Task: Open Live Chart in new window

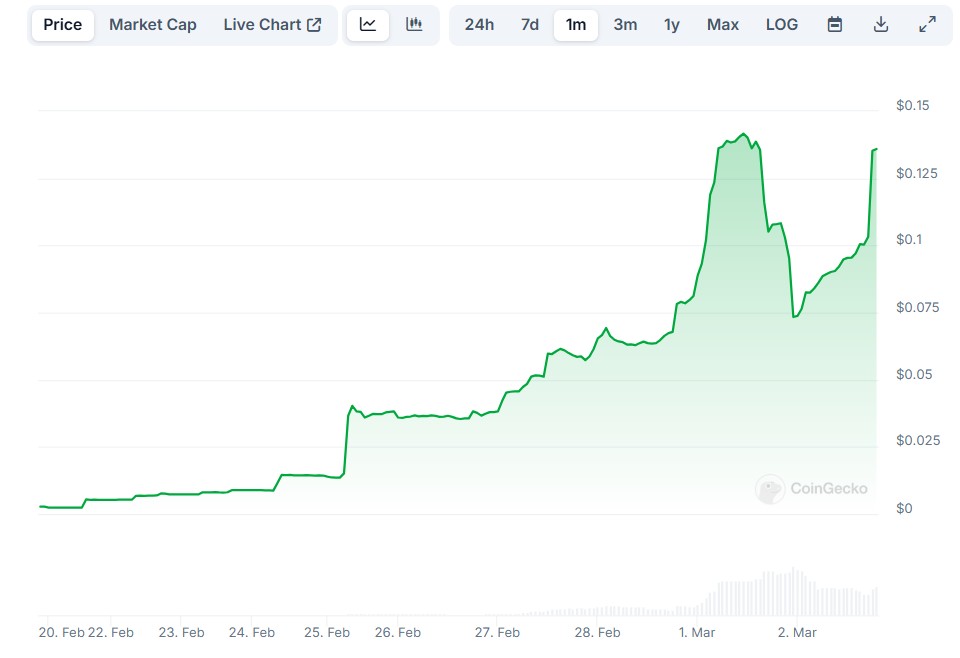Action: click(x=272, y=25)
